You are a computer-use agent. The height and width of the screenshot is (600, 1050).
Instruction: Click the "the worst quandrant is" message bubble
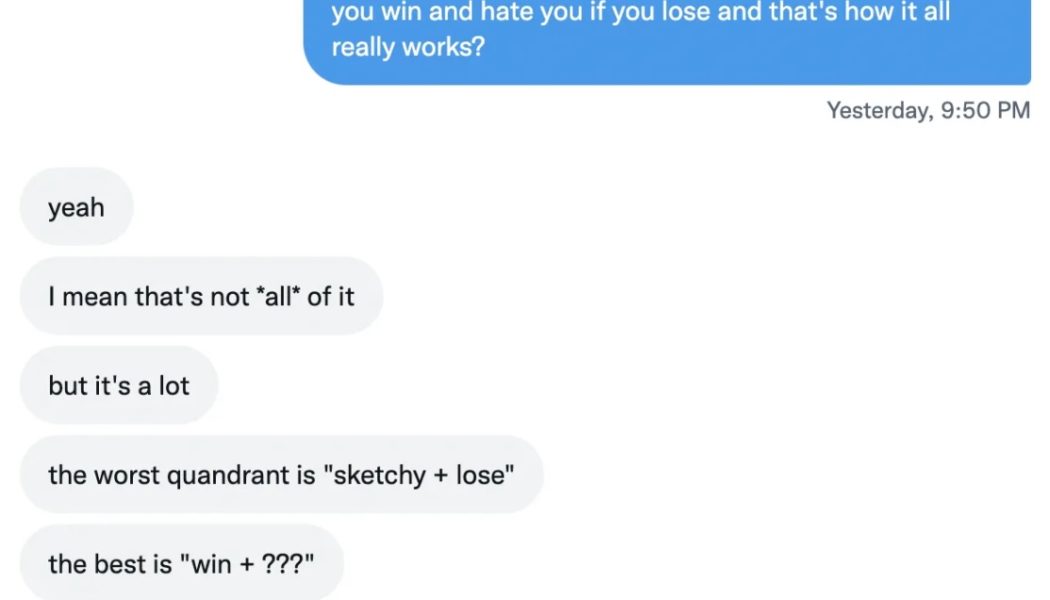click(x=281, y=474)
